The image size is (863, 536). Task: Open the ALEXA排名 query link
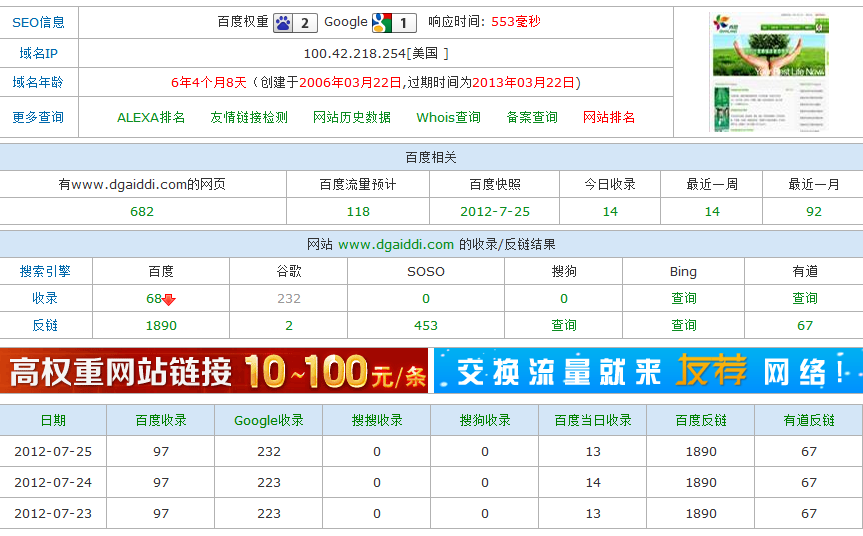click(x=151, y=117)
